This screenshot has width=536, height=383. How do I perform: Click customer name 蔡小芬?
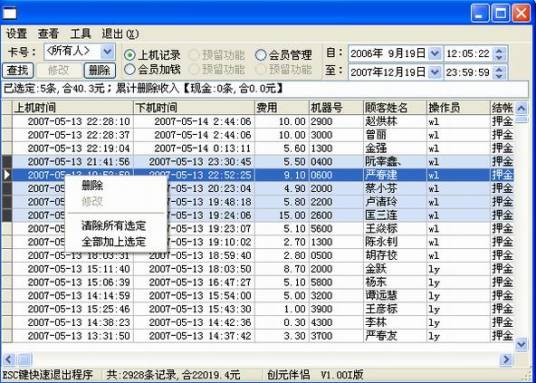coord(381,188)
